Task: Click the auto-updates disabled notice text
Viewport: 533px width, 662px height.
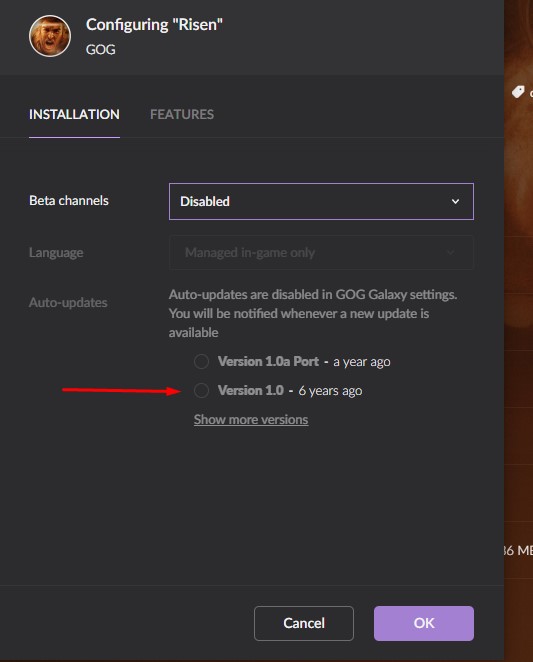Action: coord(313,313)
